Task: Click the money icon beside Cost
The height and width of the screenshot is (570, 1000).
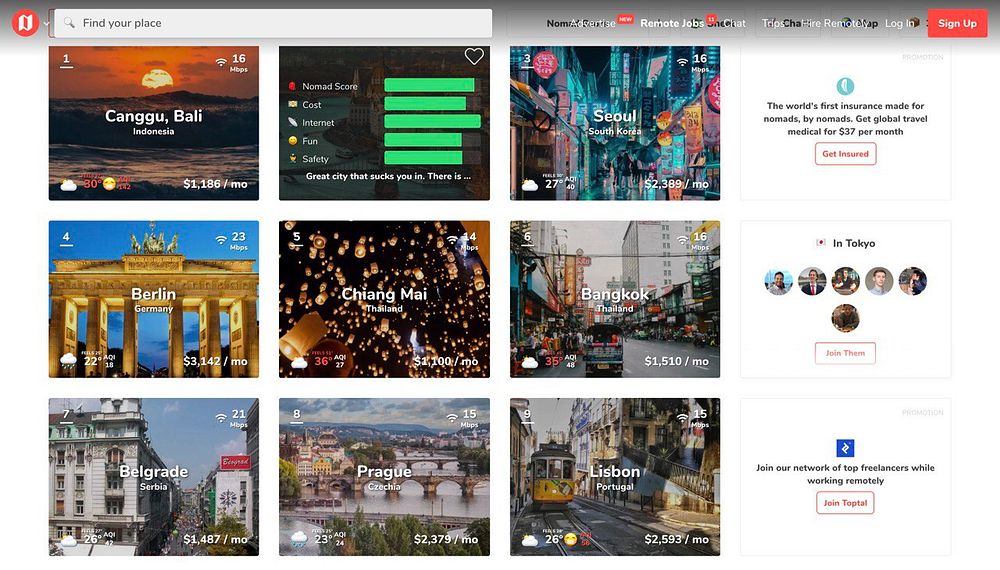Action: coord(293,104)
